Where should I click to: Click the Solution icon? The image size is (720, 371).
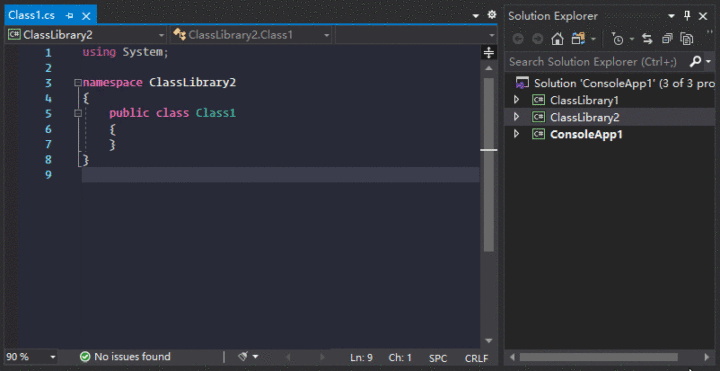(x=522, y=83)
